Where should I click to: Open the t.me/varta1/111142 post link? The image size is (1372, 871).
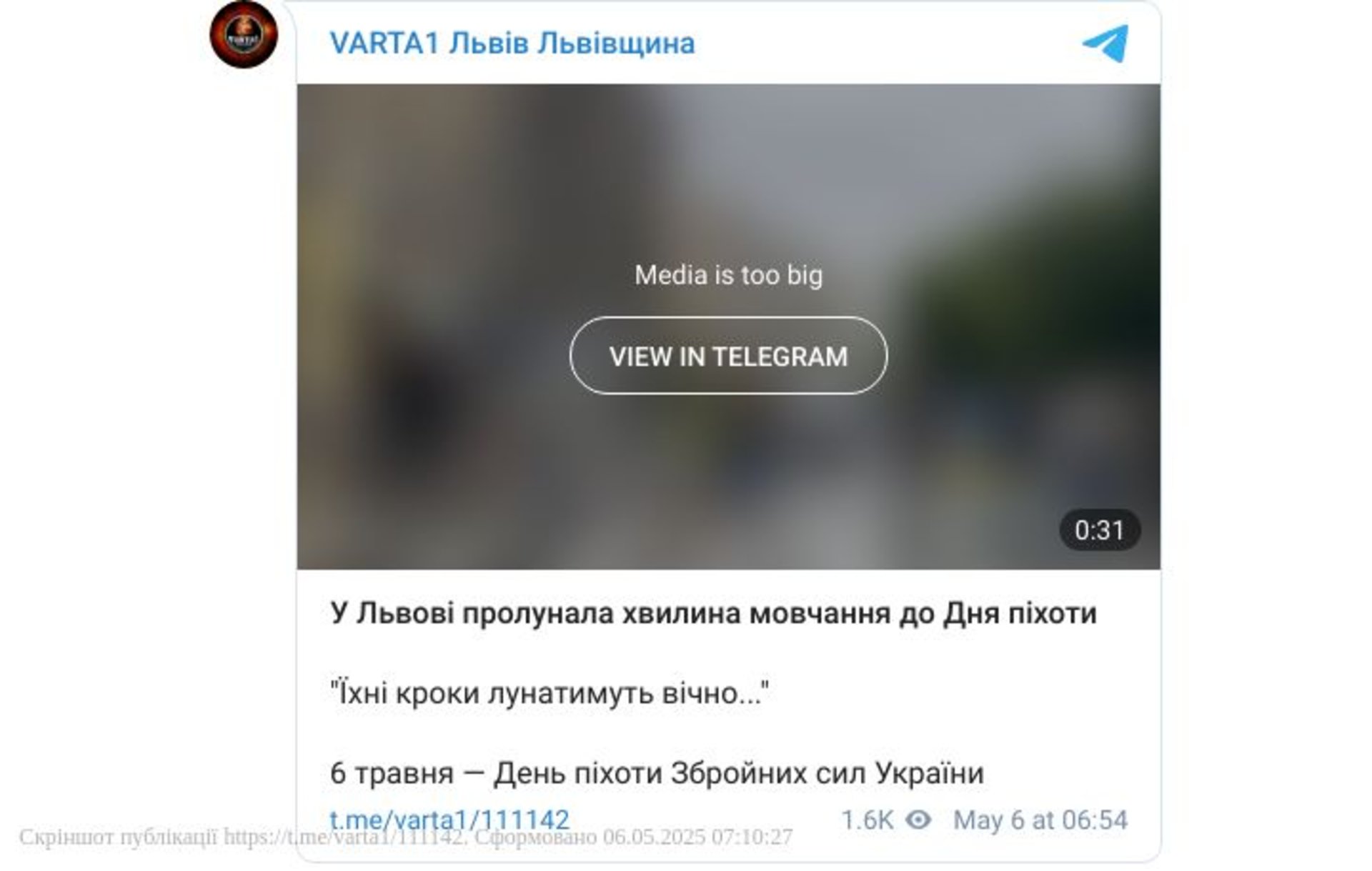coord(449,820)
